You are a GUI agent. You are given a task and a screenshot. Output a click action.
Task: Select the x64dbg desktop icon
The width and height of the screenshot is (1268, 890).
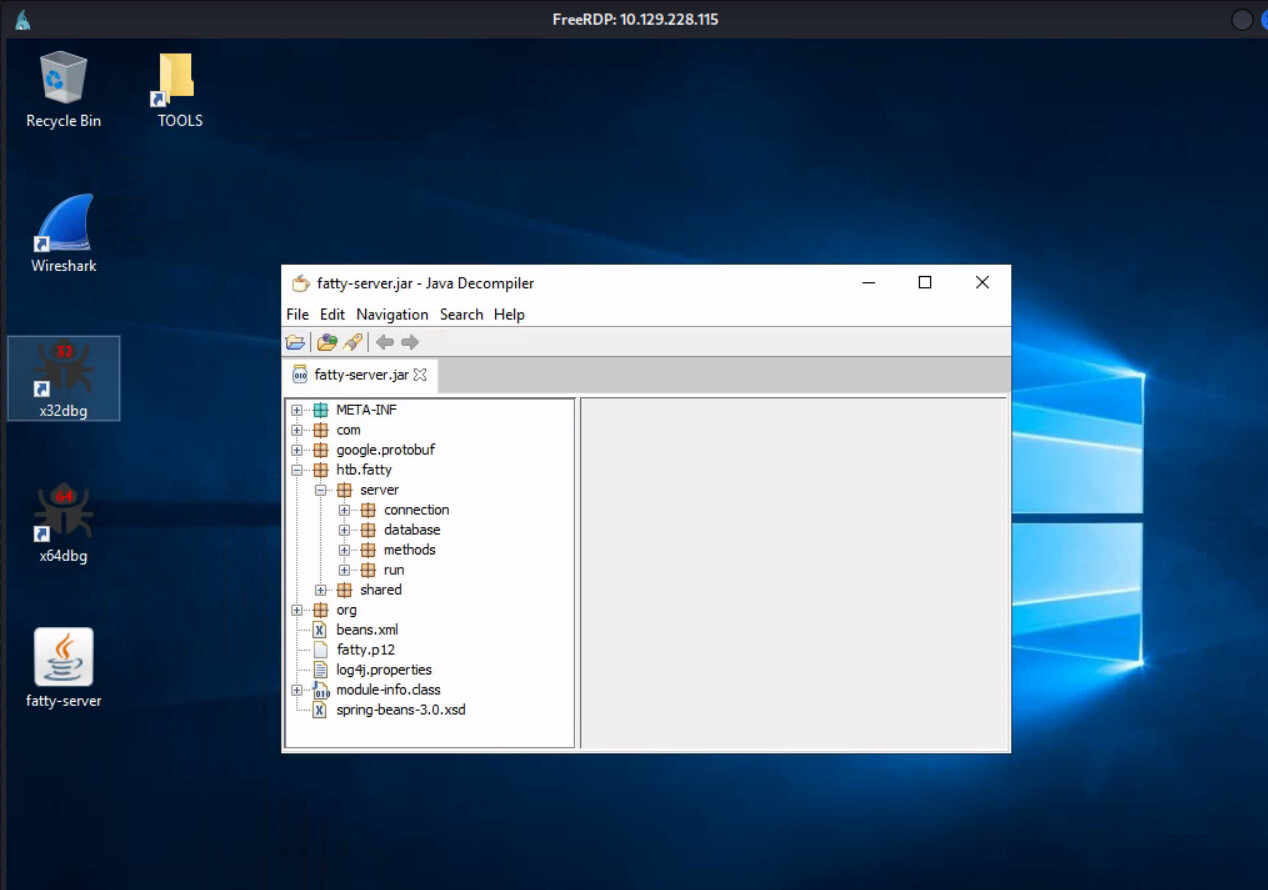pyautogui.click(x=64, y=523)
